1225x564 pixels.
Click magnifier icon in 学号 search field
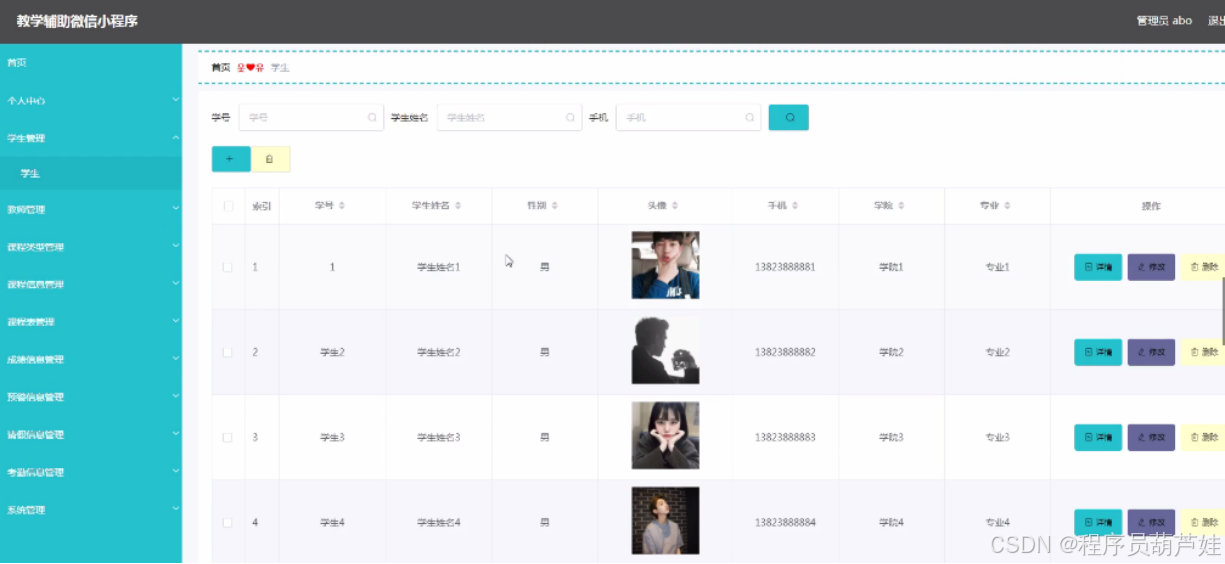[372, 118]
